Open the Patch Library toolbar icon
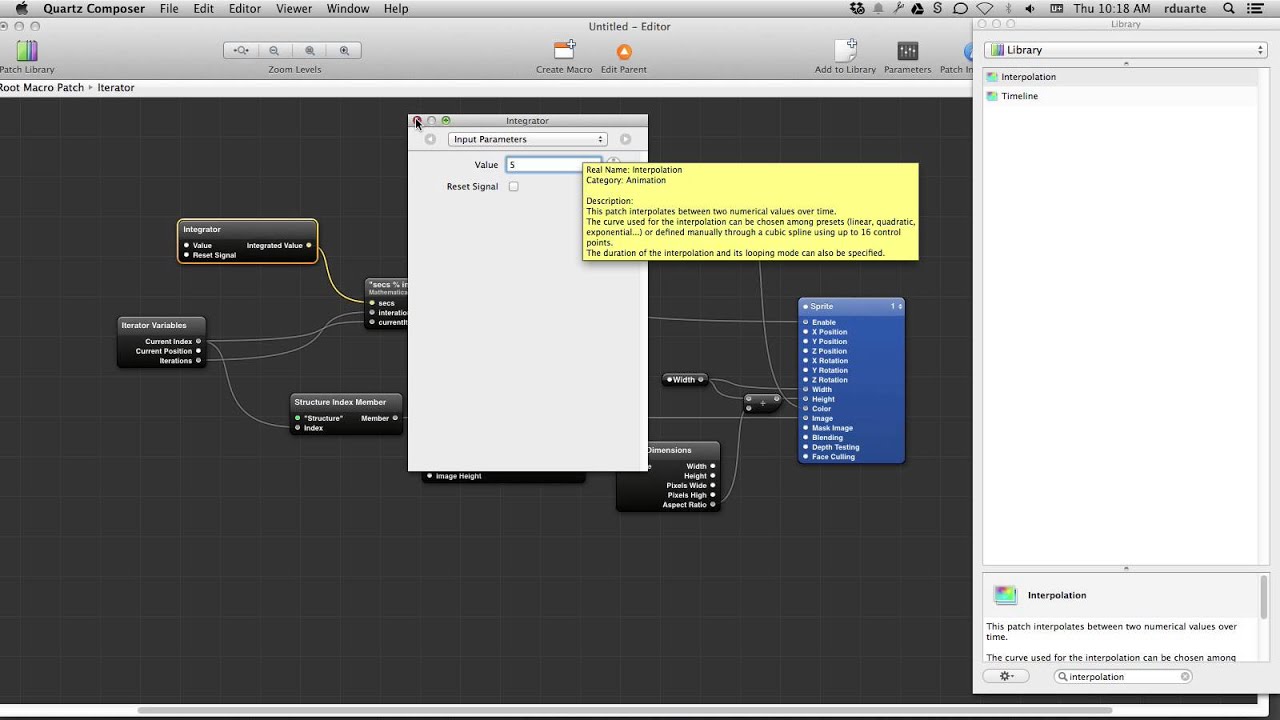This screenshot has width=1280, height=720. pyautogui.click(x=27, y=50)
